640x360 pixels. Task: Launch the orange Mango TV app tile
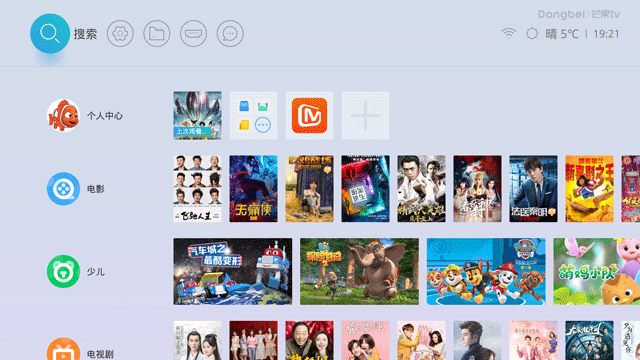309,116
